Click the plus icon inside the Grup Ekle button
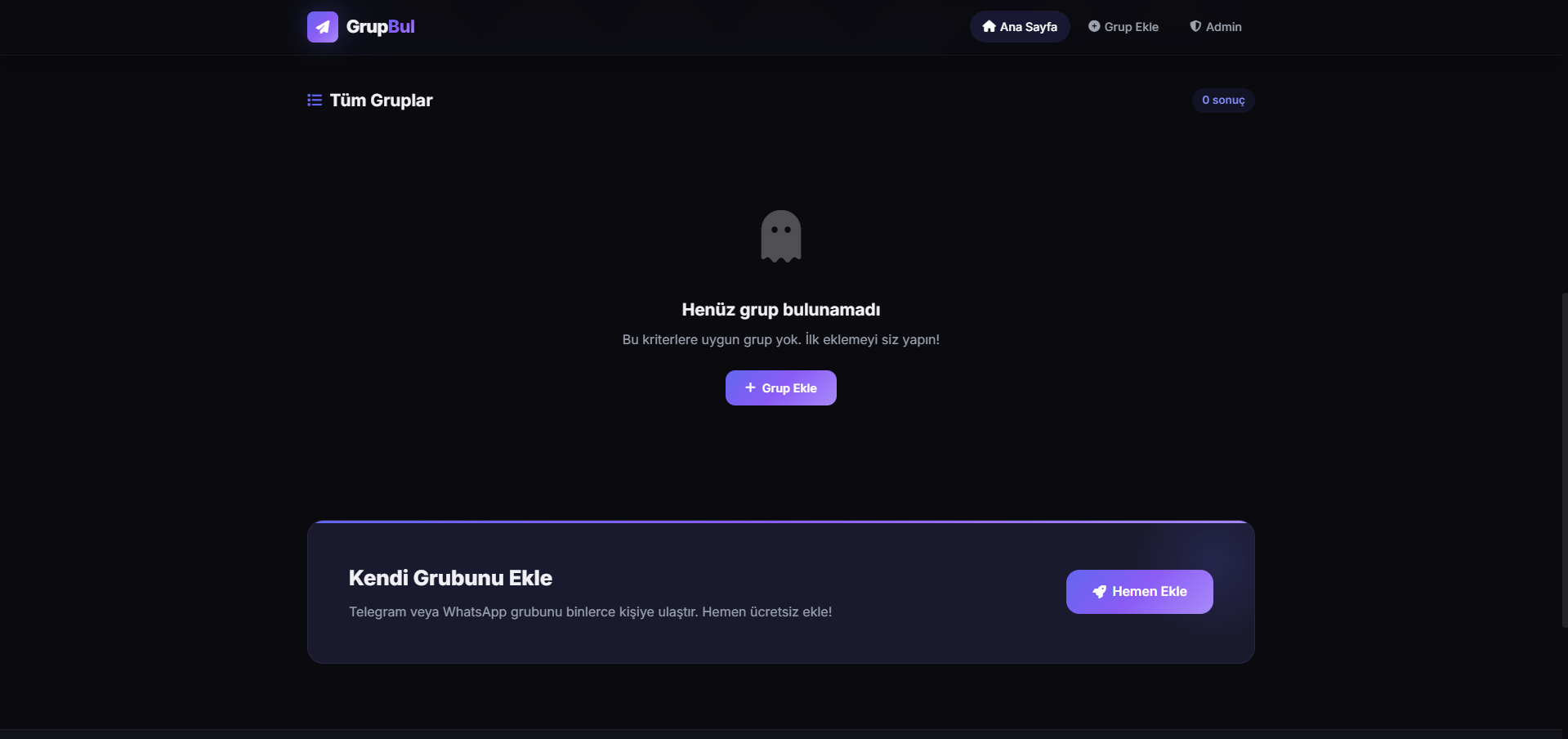The height and width of the screenshot is (739, 1568). tap(751, 387)
